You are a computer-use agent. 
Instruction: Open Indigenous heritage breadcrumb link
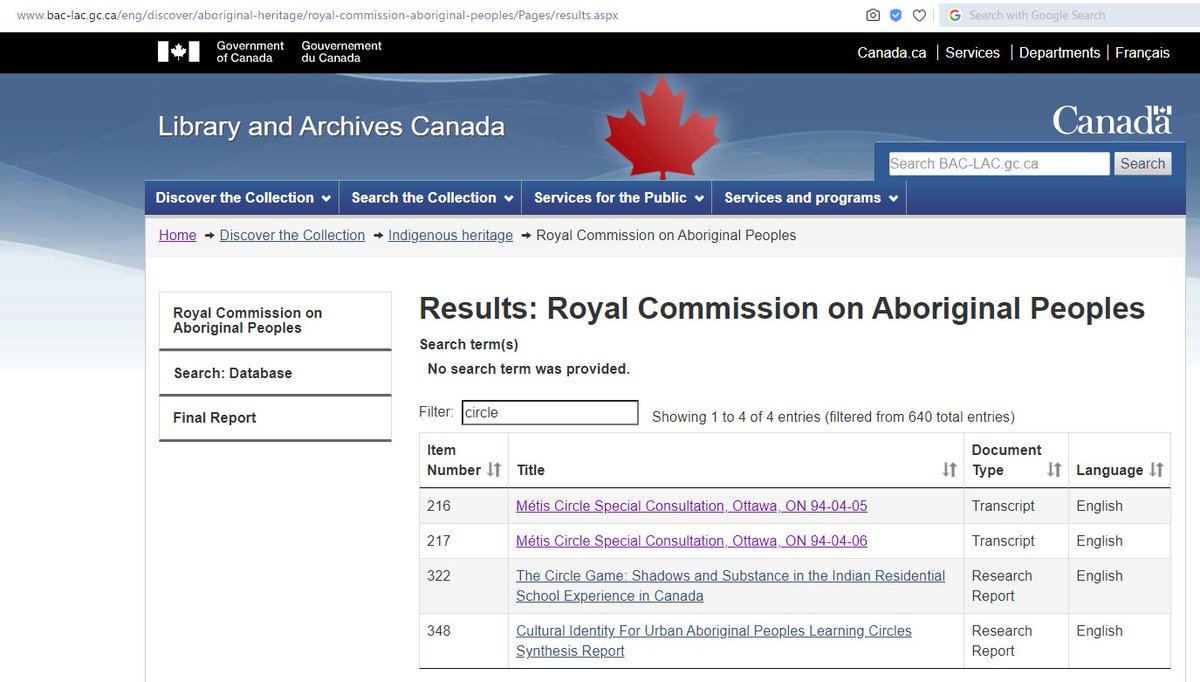(450, 235)
